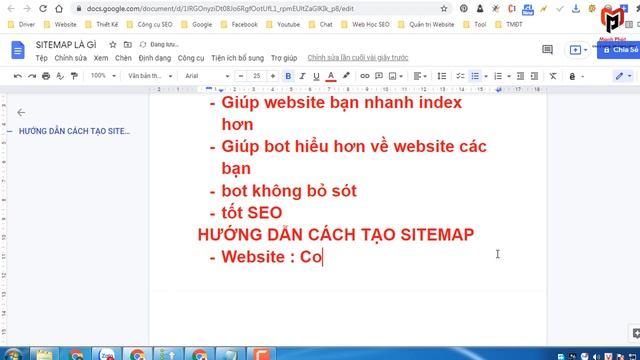Open the Trợ giúp menu
This screenshot has width=640, height=360.
tap(284, 58)
